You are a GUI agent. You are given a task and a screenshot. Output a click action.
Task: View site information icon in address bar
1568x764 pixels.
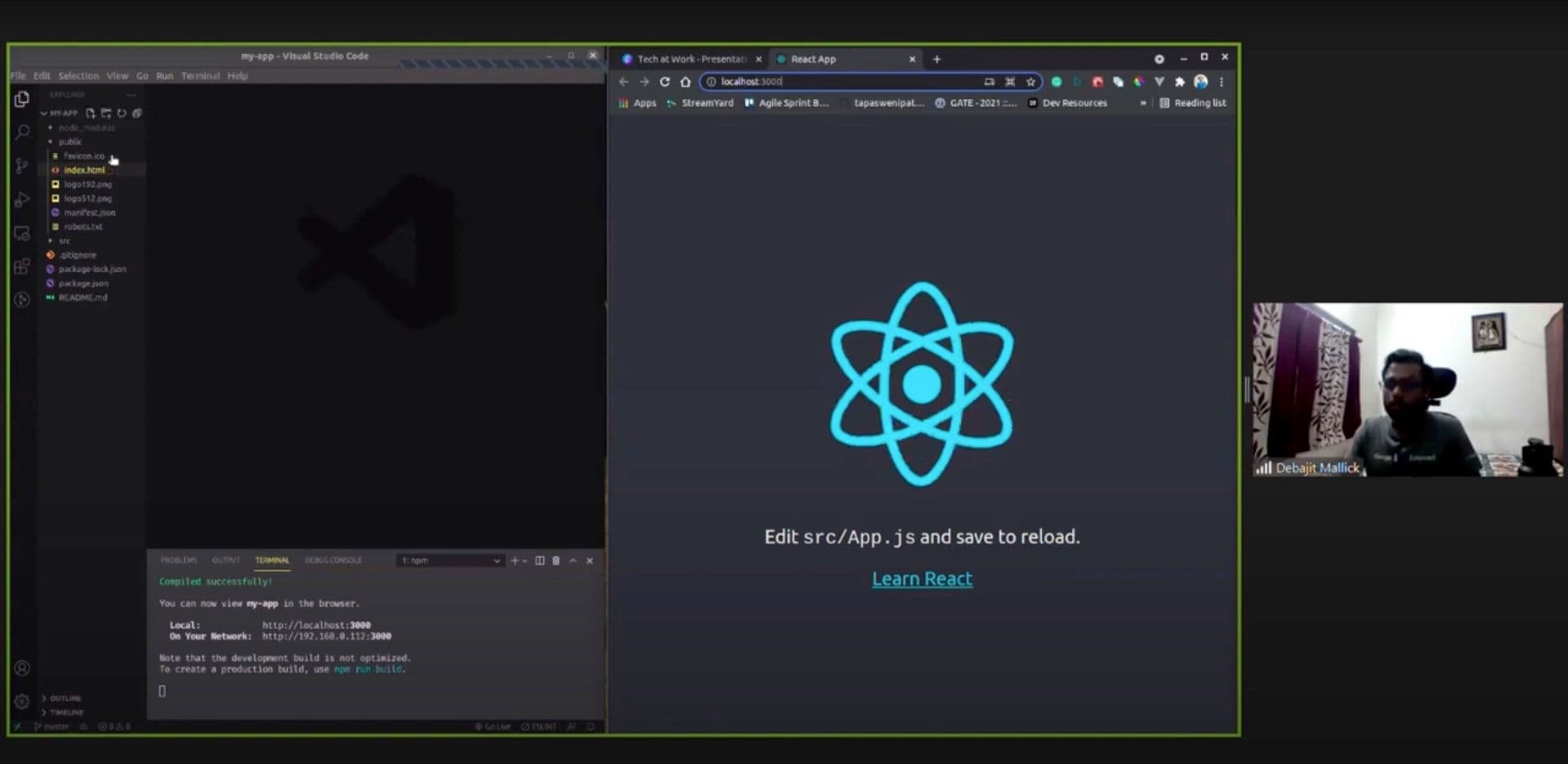(711, 82)
